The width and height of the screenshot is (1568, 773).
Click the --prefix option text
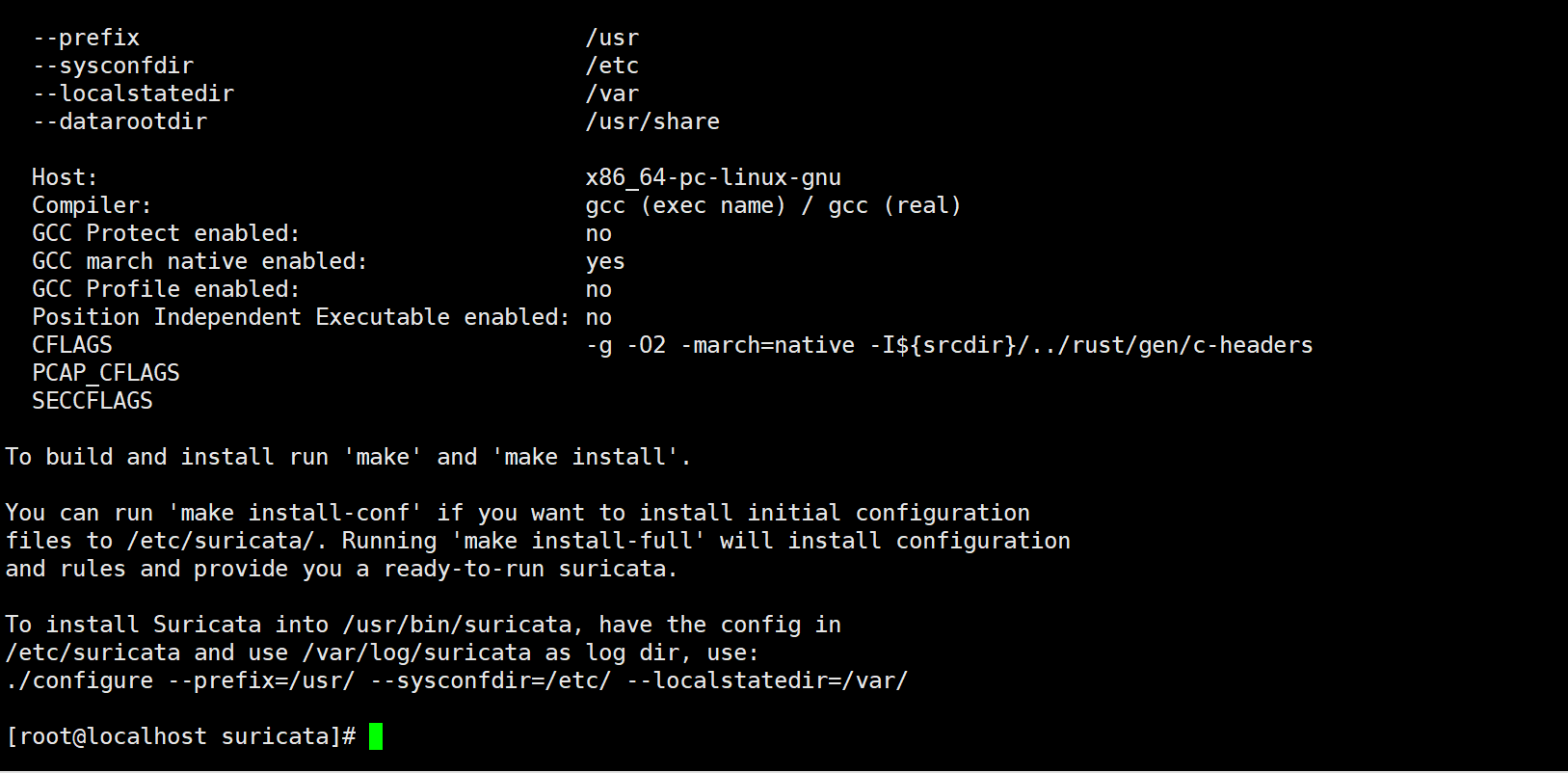pyautogui.click(x=86, y=38)
